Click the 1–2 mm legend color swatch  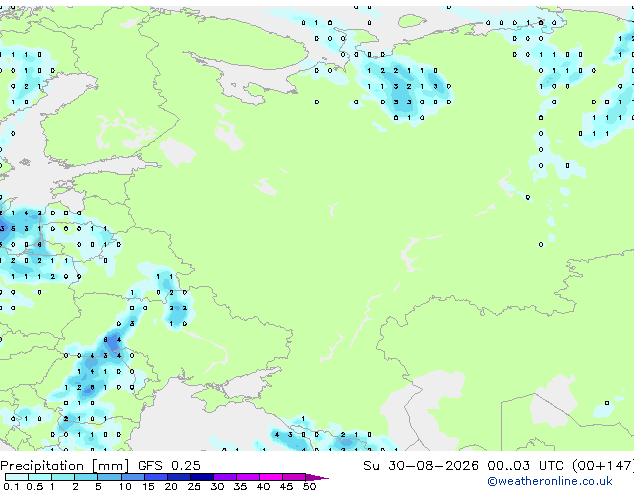tap(63, 477)
